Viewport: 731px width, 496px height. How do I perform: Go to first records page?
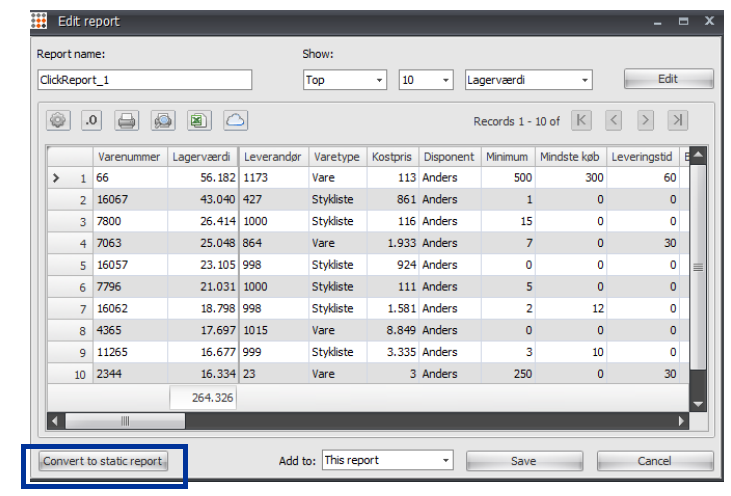coord(581,121)
